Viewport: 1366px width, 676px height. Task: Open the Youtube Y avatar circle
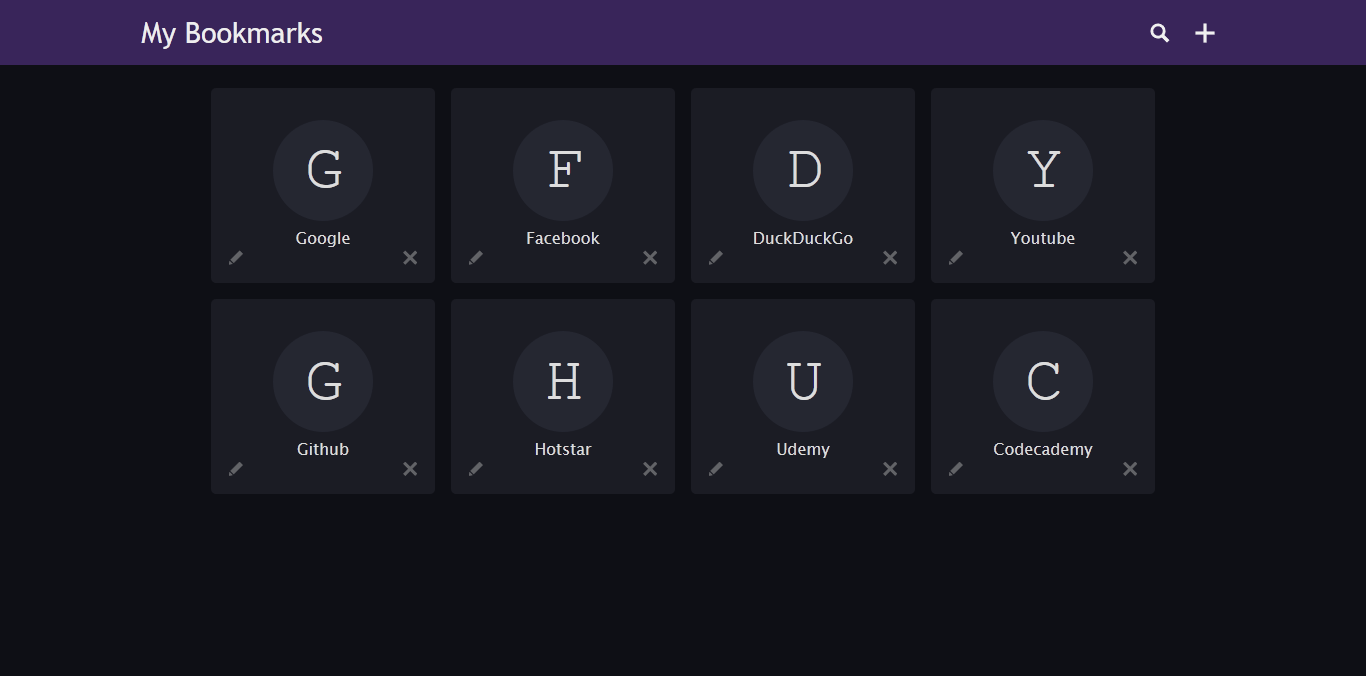coord(1043,170)
